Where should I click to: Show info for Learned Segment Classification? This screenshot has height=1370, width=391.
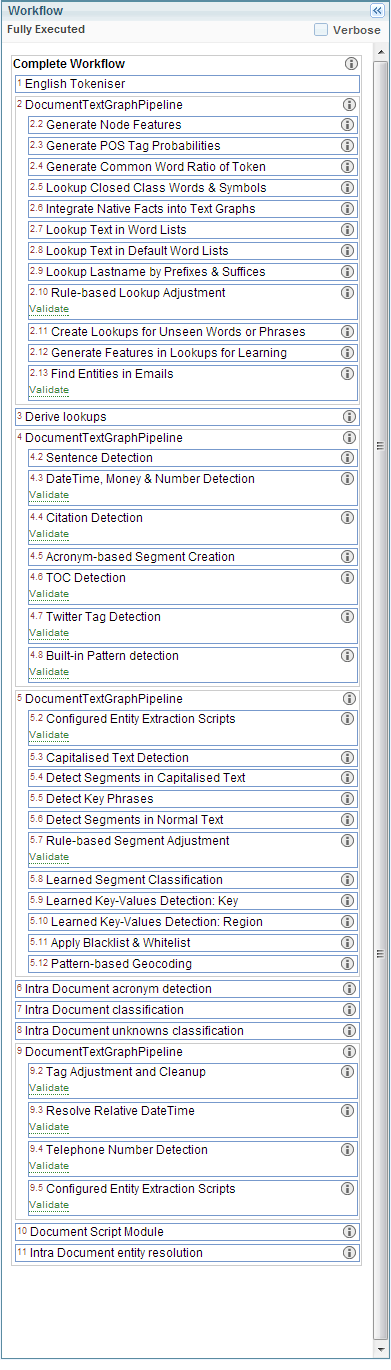click(x=348, y=880)
